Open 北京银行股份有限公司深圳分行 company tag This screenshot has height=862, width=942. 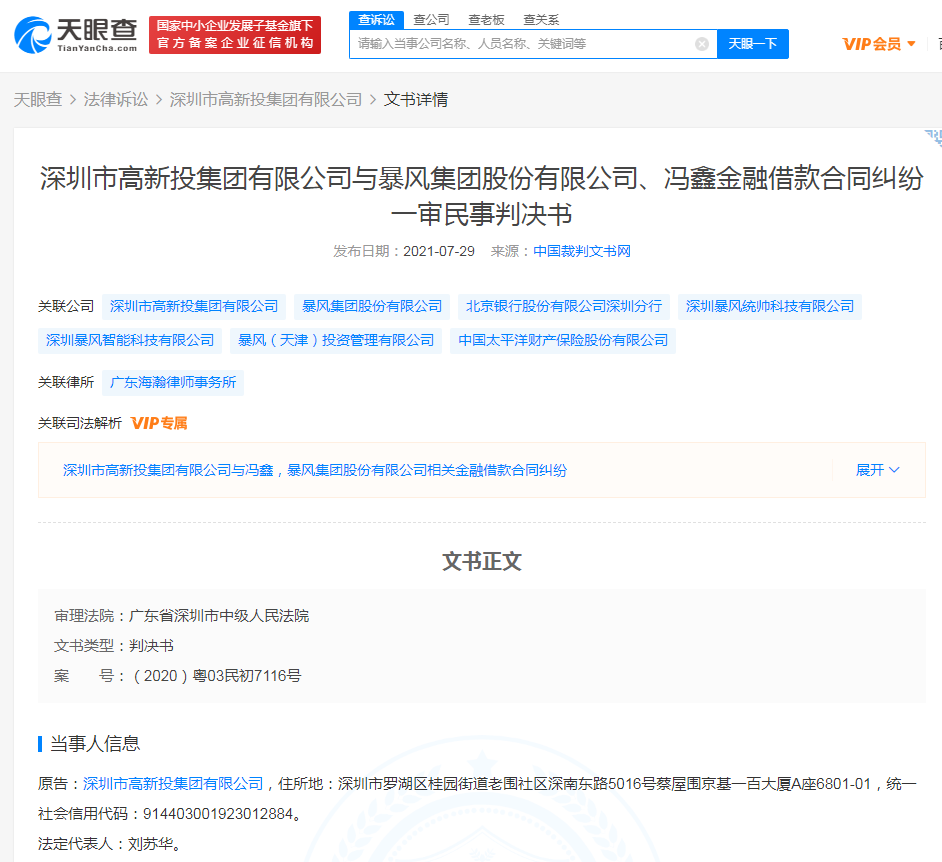[564, 306]
